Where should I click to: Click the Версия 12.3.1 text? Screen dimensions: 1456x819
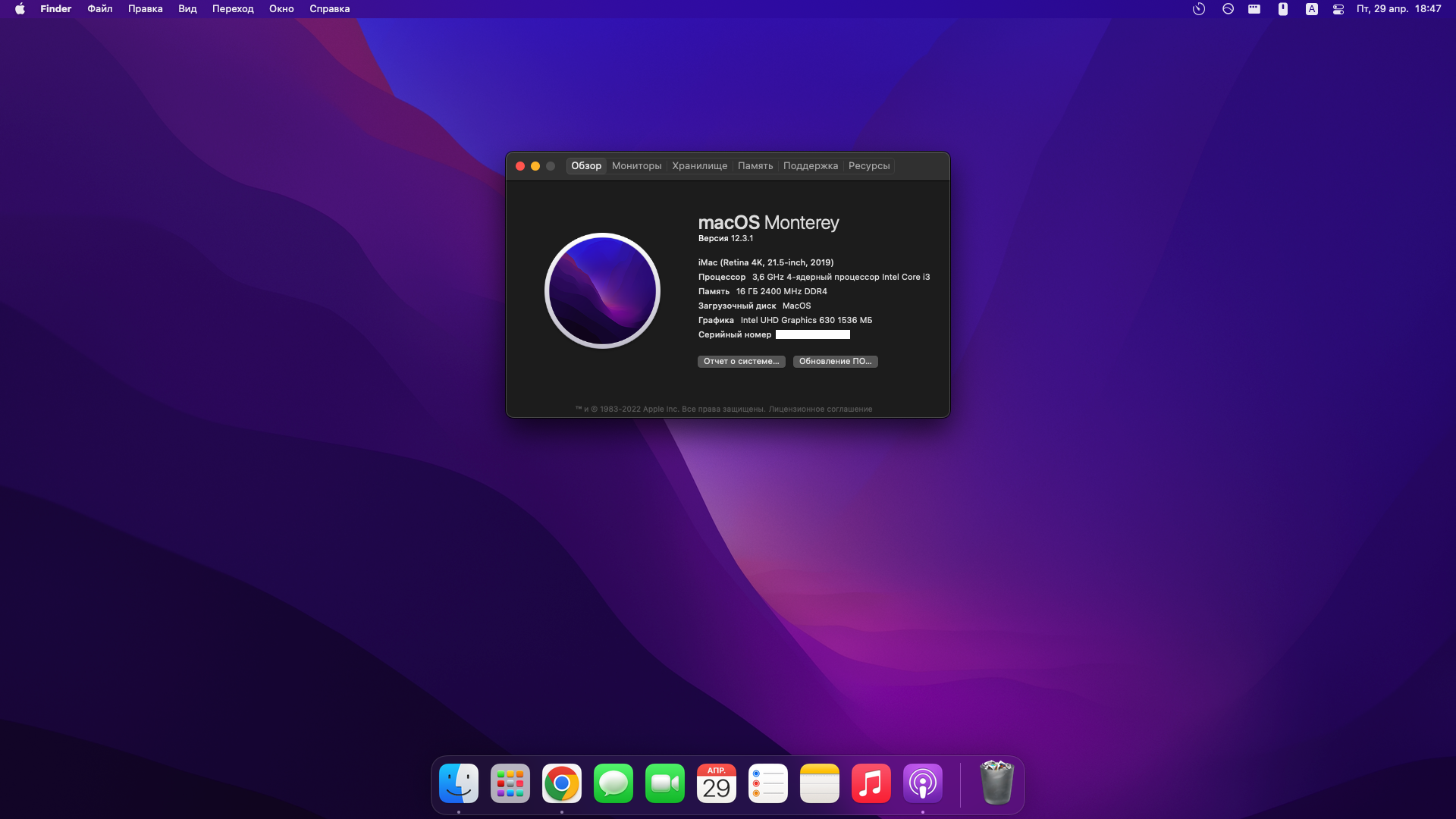(726, 239)
